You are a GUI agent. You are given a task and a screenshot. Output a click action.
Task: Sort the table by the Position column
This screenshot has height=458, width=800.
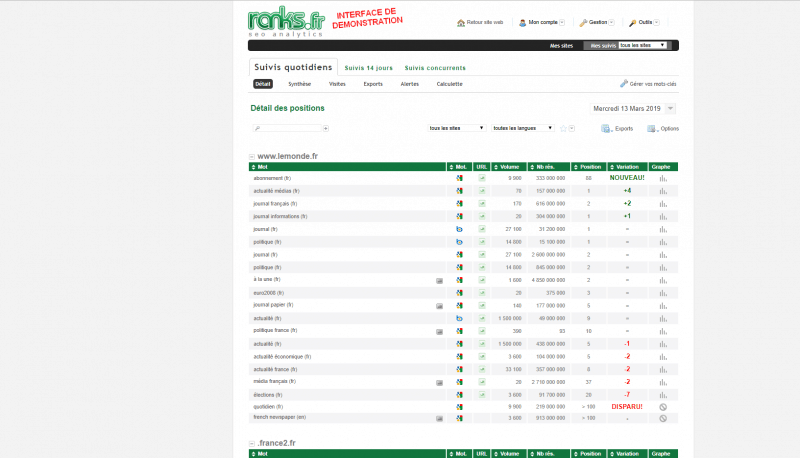590,166
